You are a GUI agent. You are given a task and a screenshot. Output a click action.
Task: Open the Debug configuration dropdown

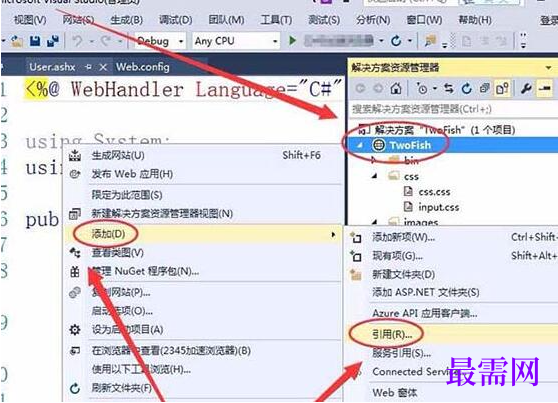point(181,42)
